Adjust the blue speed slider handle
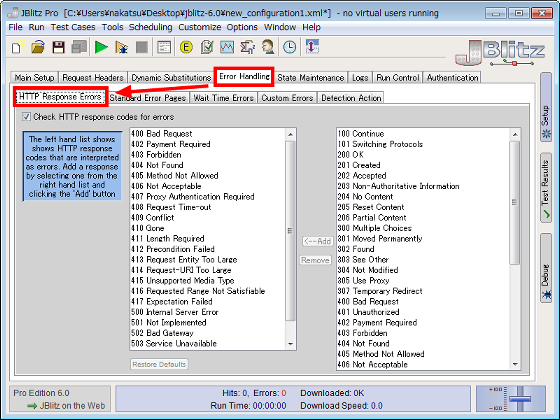 coord(520,398)
